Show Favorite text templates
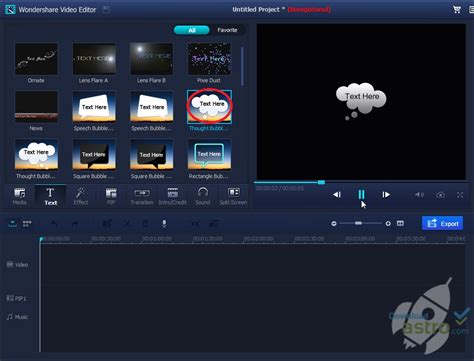 pyautogui.click(x=227, y=30)
